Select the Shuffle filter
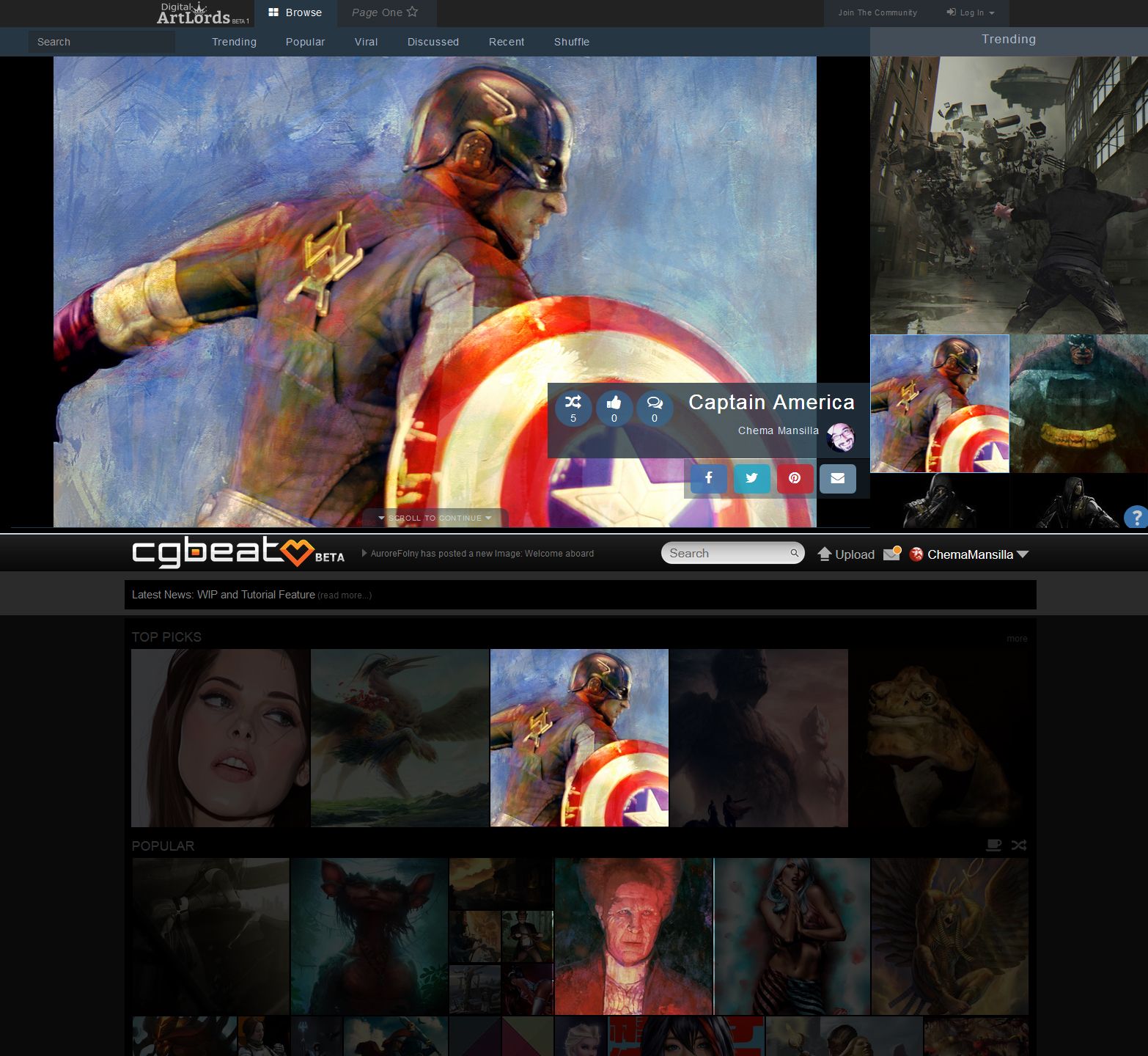Viewport: 1148px width, 1056px height. point(572,42)
